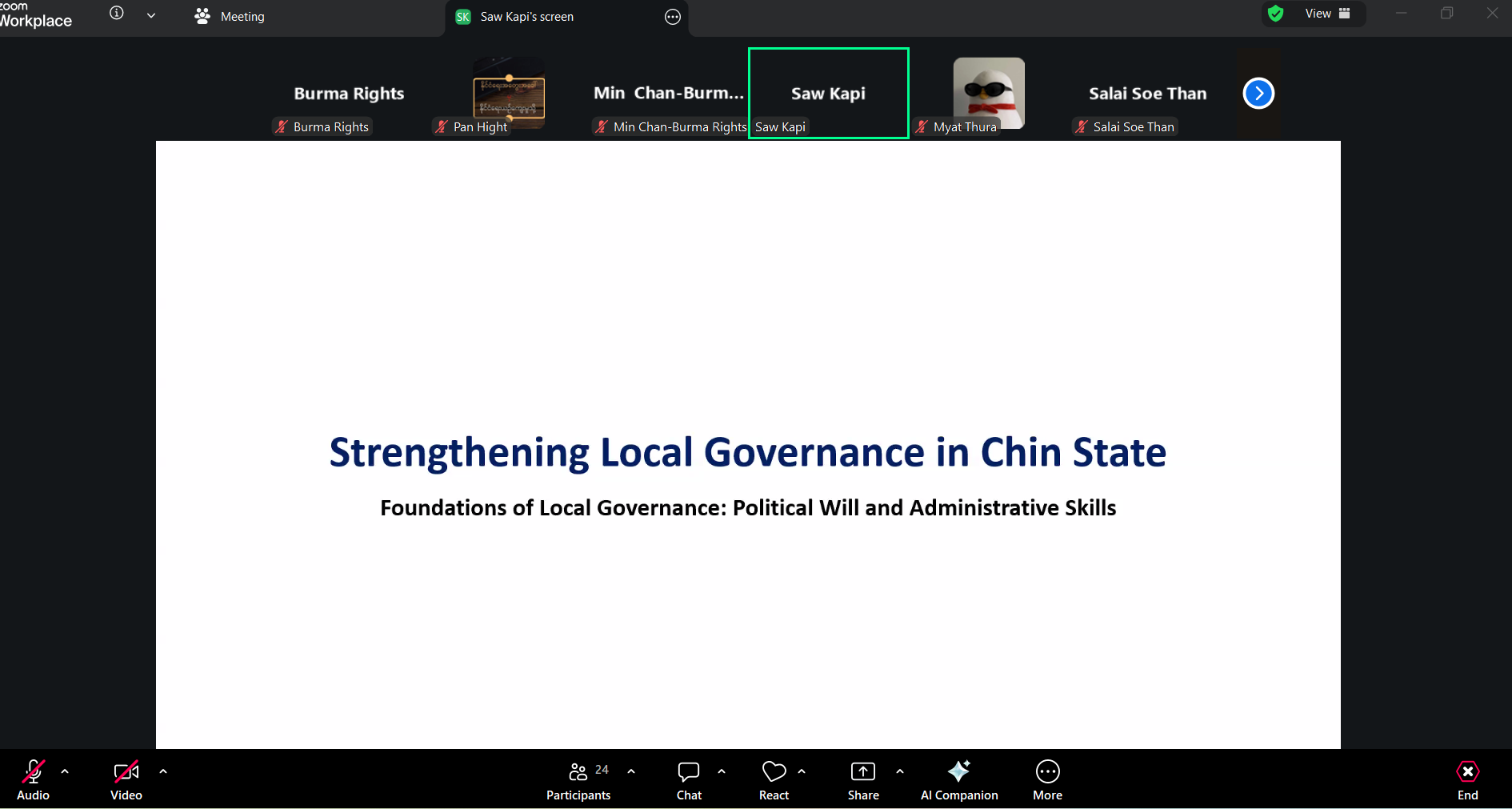Click the Saw Kapi name label
This screenshot has width=1512, height=809.
[x=780, y=126]
